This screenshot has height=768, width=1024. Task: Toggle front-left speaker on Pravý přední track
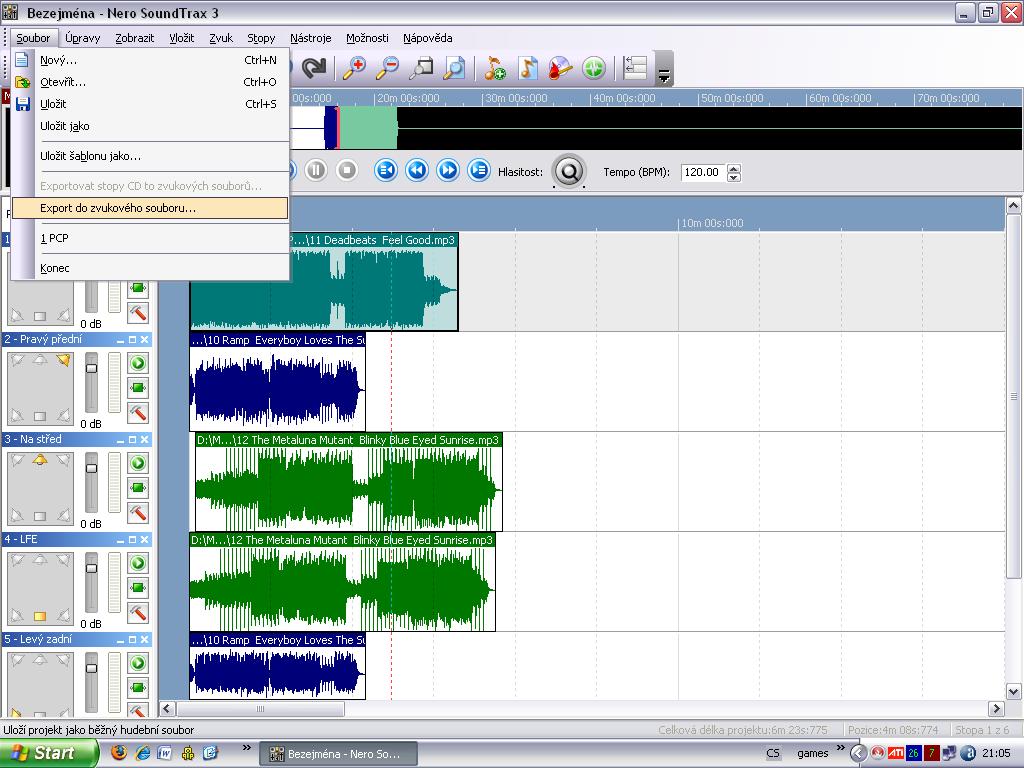pyautogui.click(x=17, y=360)
